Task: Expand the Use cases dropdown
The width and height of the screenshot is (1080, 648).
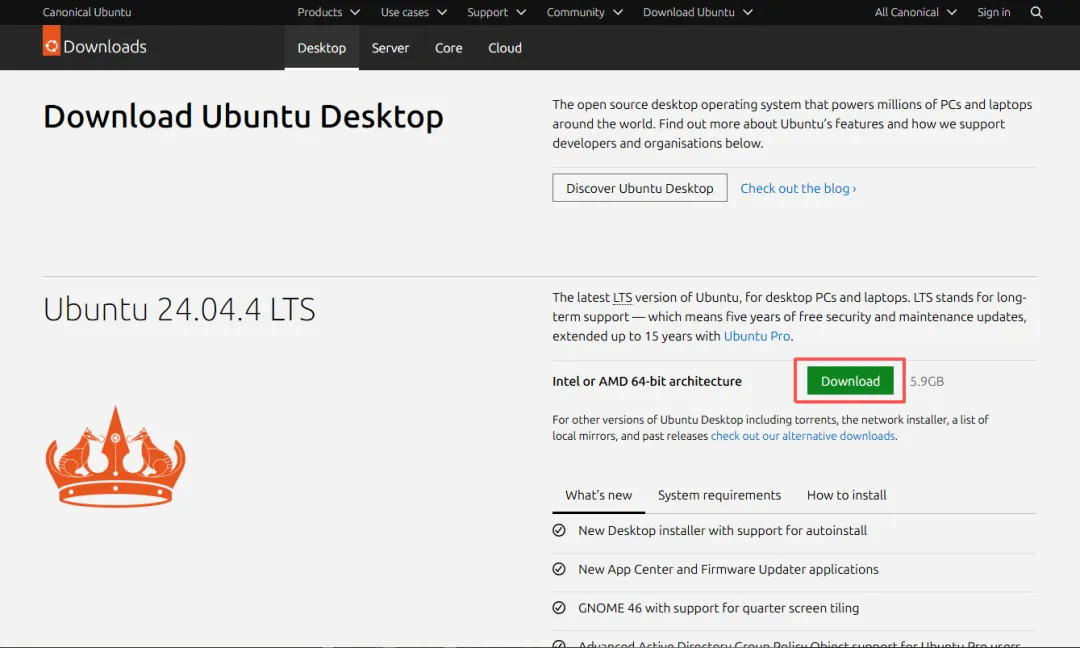Action: coord(414,12)
